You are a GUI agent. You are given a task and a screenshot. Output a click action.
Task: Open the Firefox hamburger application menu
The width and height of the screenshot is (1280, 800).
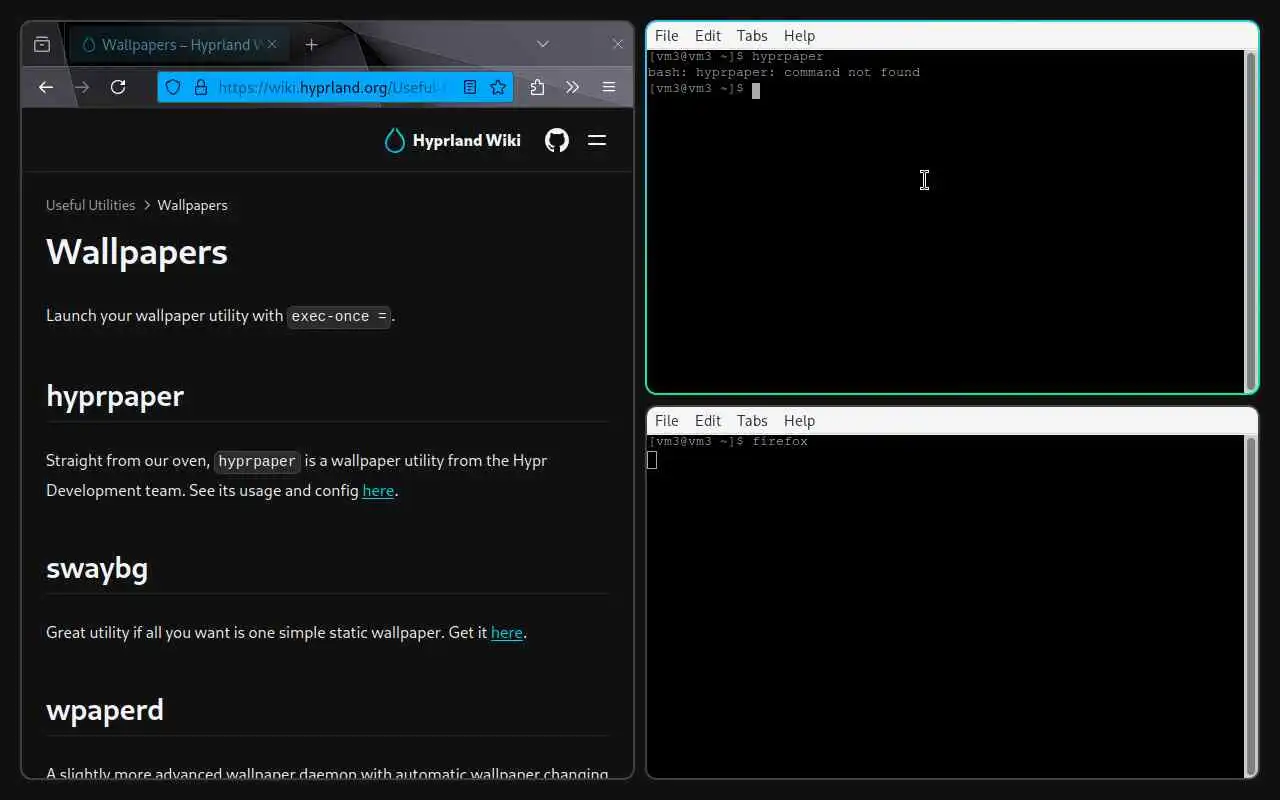point(608,87)
